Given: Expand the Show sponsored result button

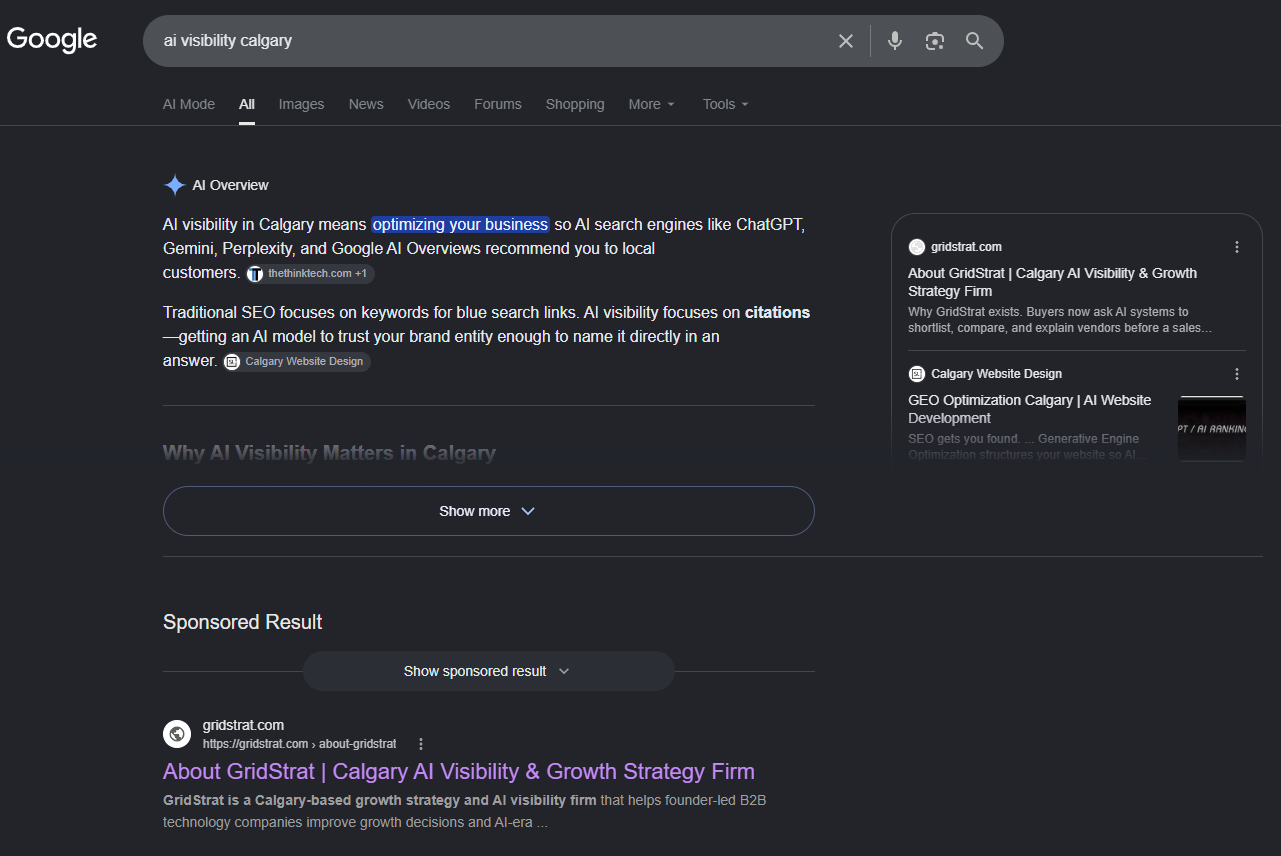Looking at the screenshot, I should (x=489, y=671).
